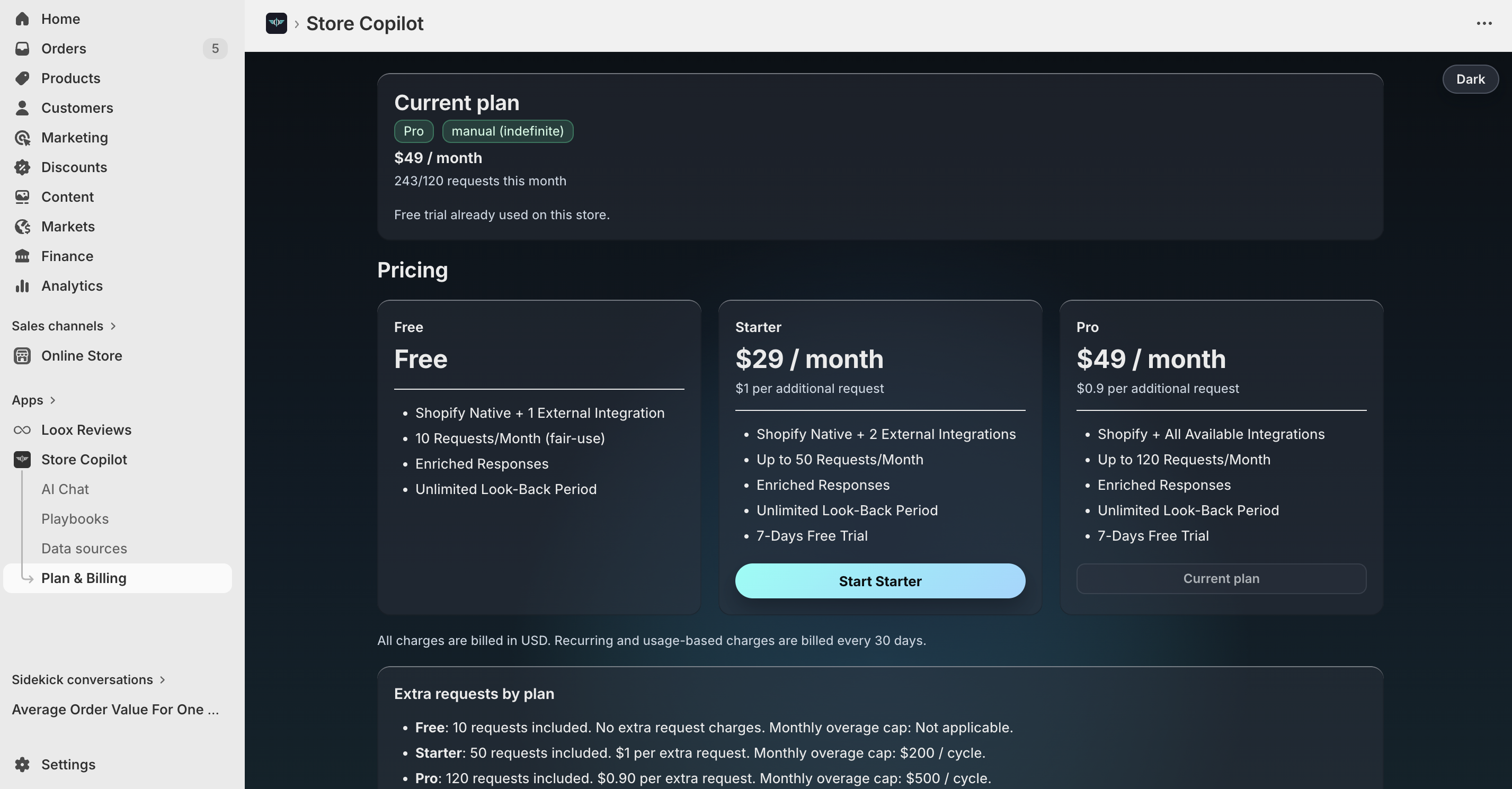Toggle the Dark theme switch
1512x789 pixels.
1470,79
